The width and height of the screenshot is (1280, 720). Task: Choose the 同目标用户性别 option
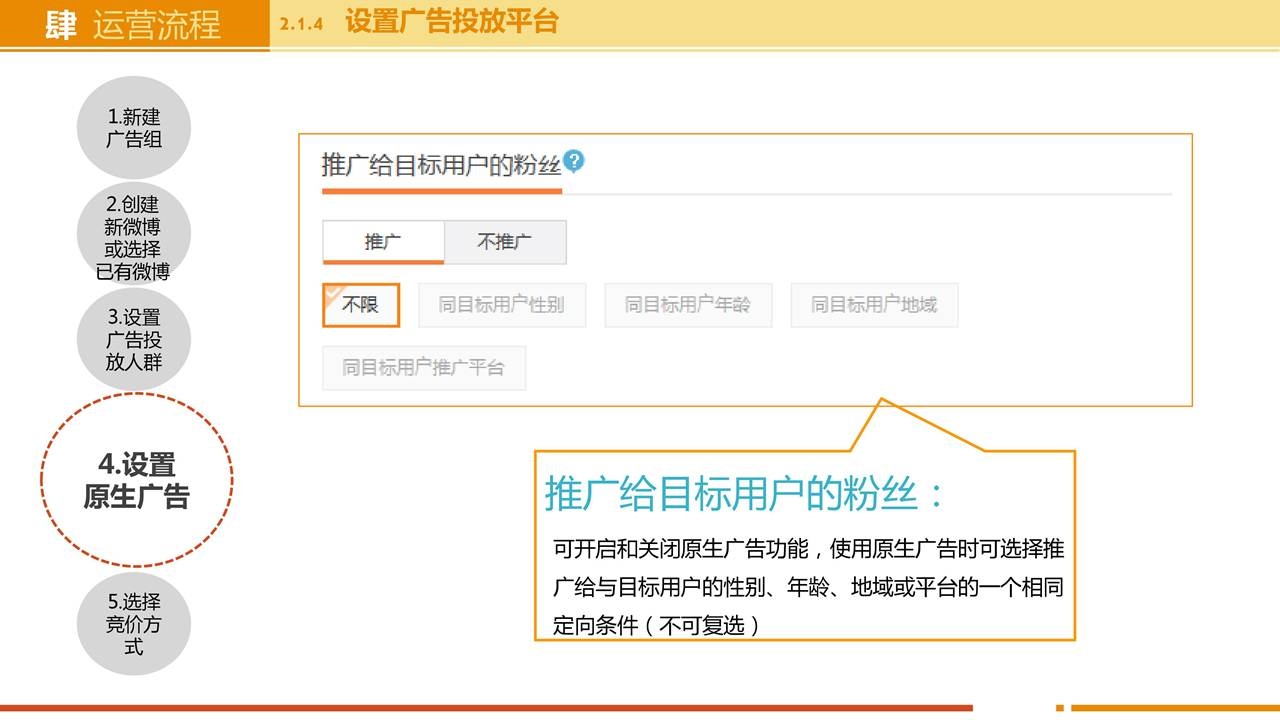click(501, 305)
